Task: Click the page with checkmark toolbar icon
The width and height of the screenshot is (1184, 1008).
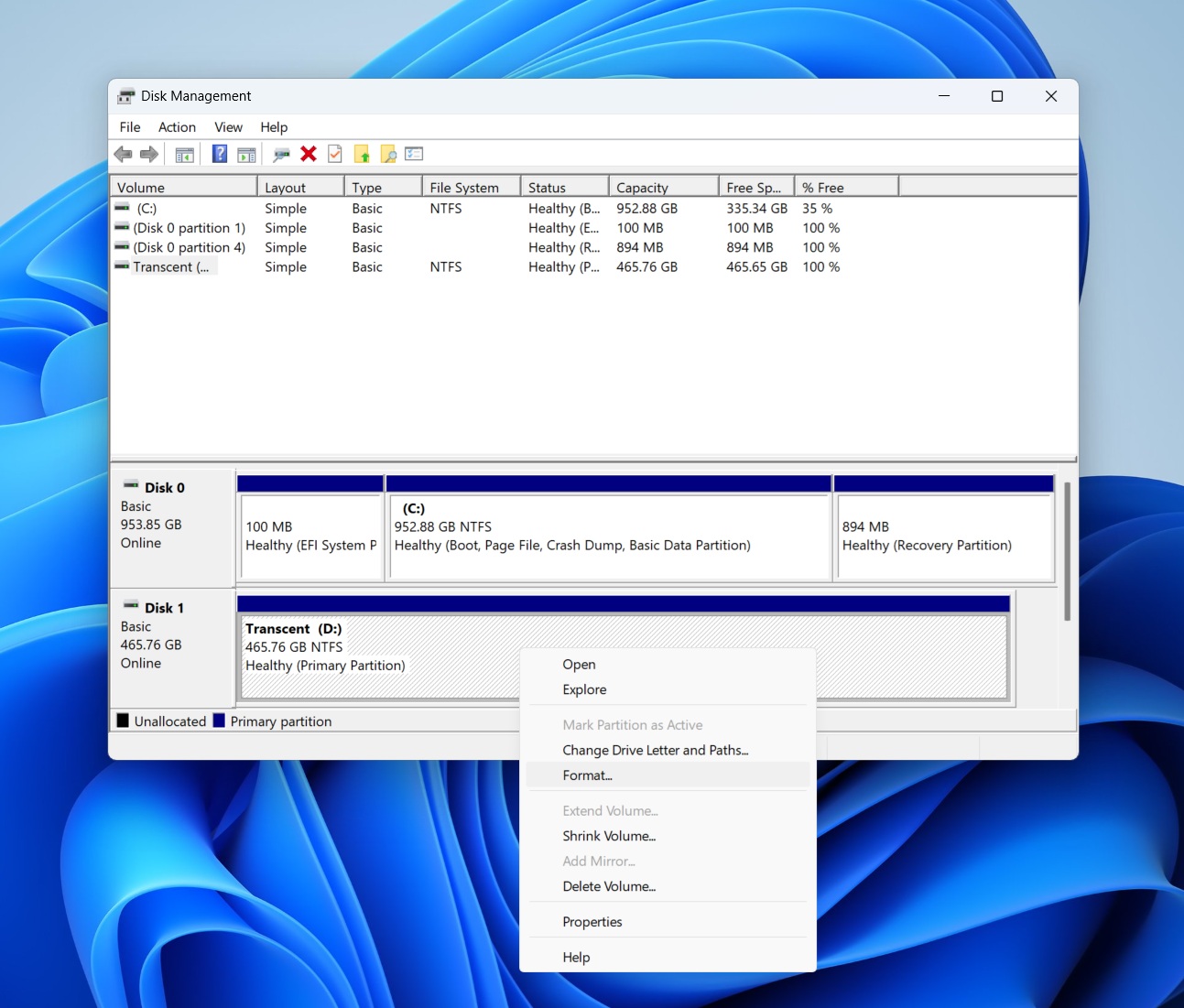Action: pyautogui.click(x=335, y=154)
